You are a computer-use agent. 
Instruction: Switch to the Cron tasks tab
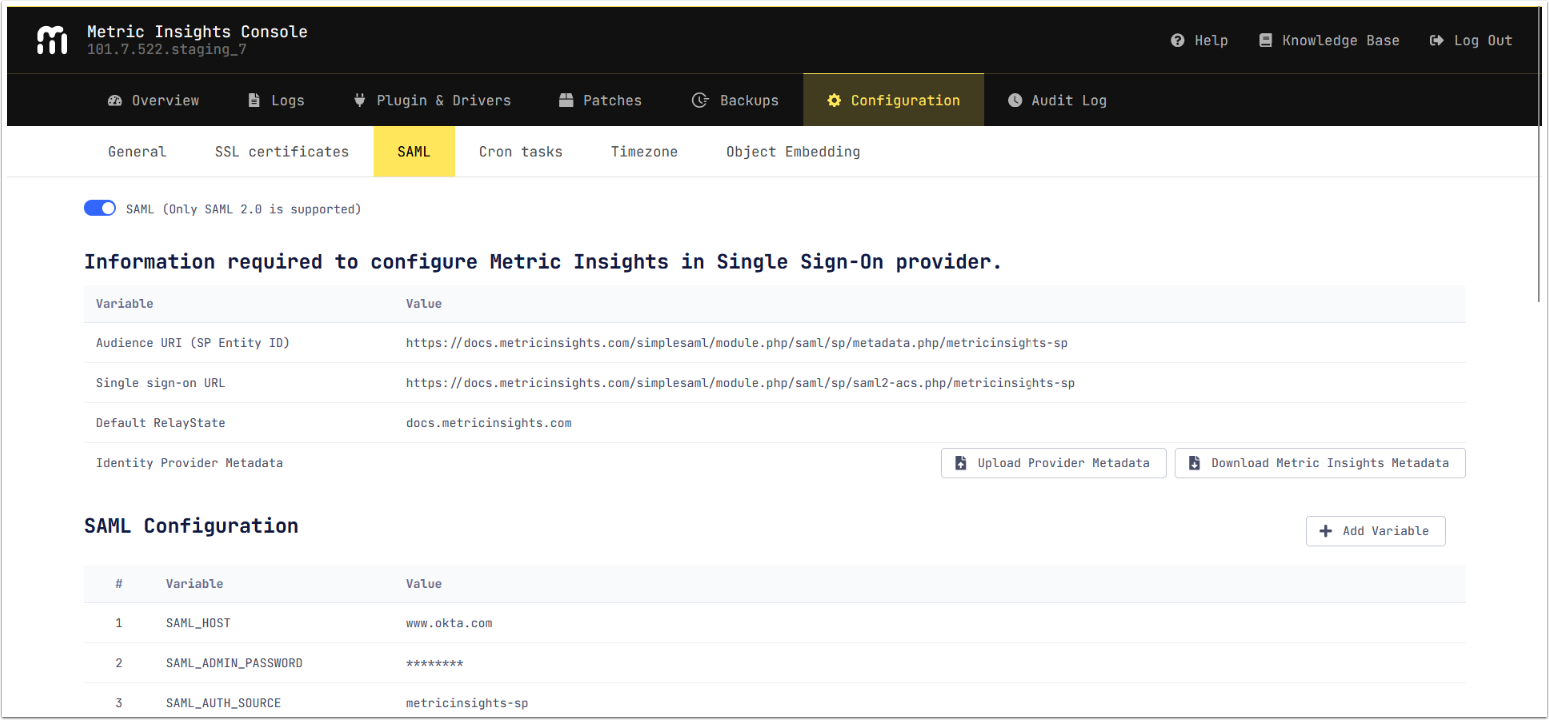(520, 152)
